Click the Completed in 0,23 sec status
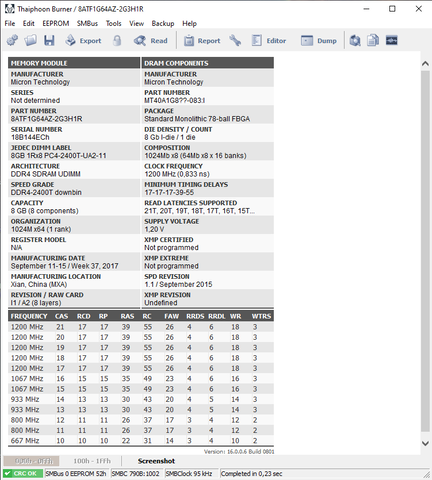Viewport: 432px width, 480px height. click(x=252, y=474)
